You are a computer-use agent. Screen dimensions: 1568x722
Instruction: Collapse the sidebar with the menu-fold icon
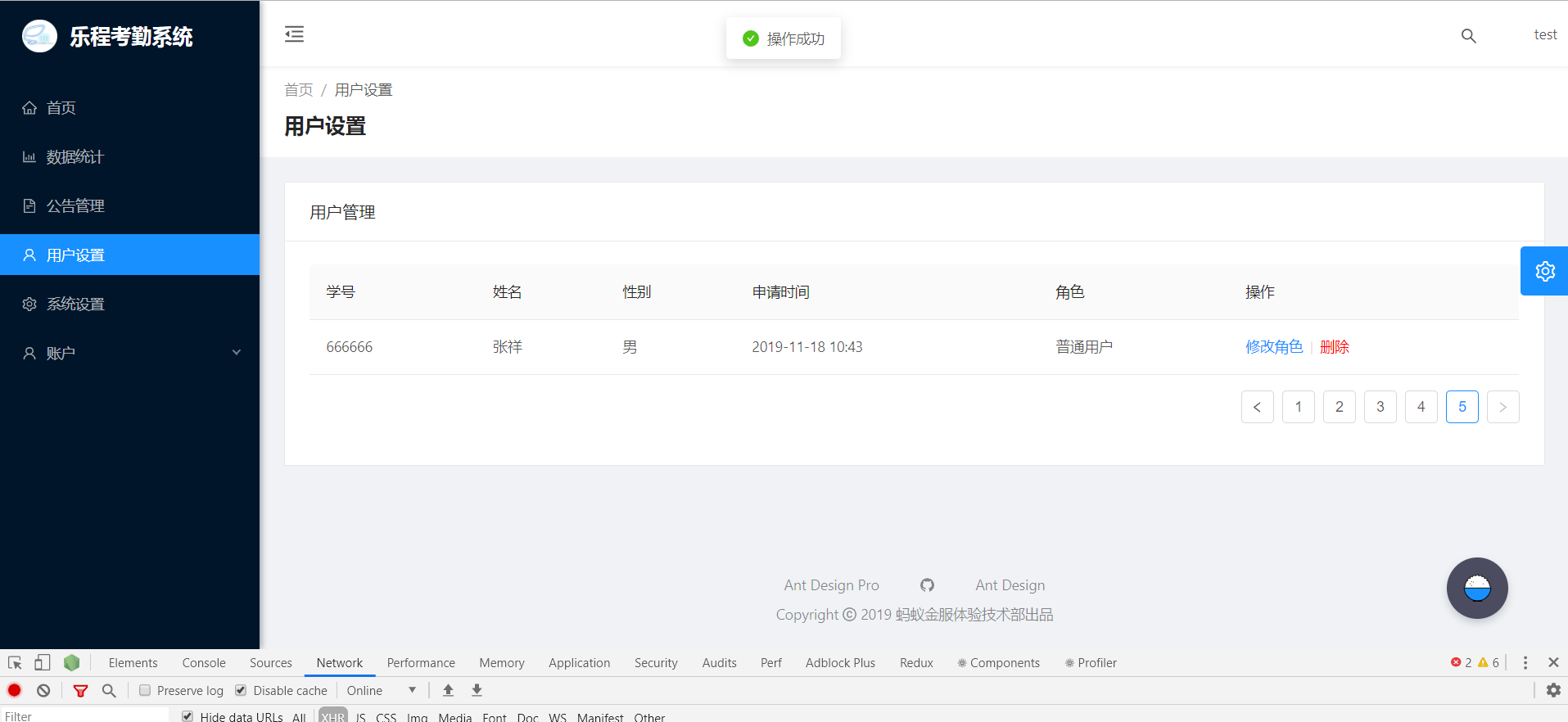tap(294, 34)
